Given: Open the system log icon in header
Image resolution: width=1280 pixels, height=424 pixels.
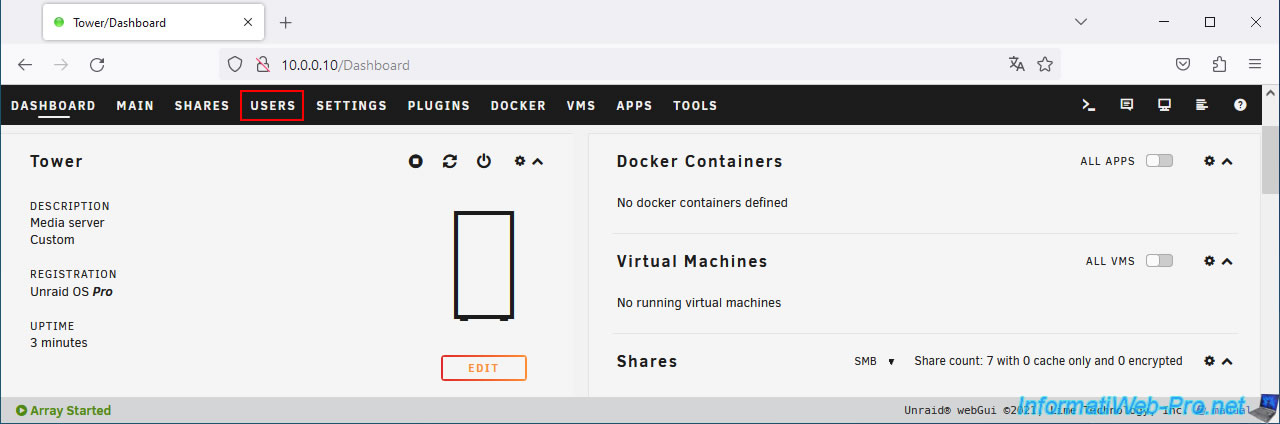Looking at the screenshot, I should coord(1202,105).
